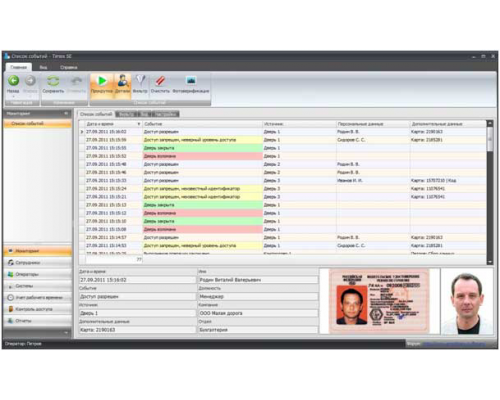Image resolution: width=500 pixels, height=400 pixels.
Task: Click the Персональные данные column header
Action: click(373, 124)
